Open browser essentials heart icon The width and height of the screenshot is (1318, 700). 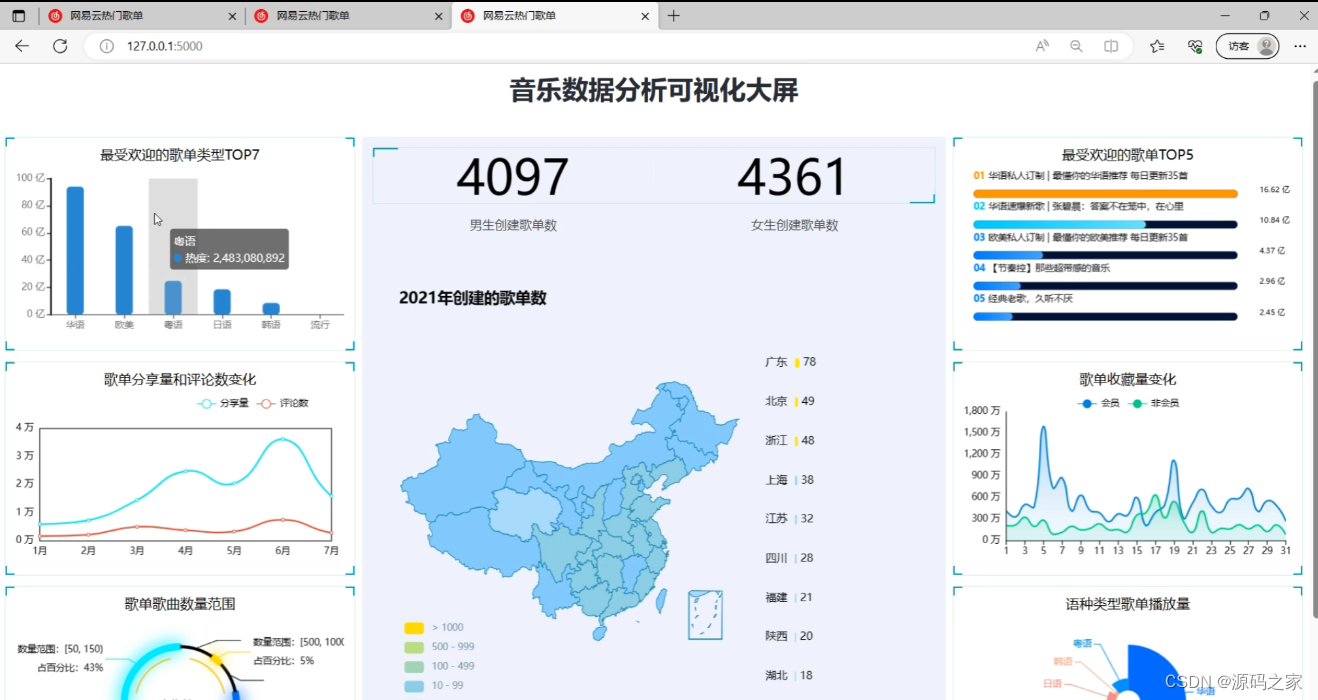1194,46
